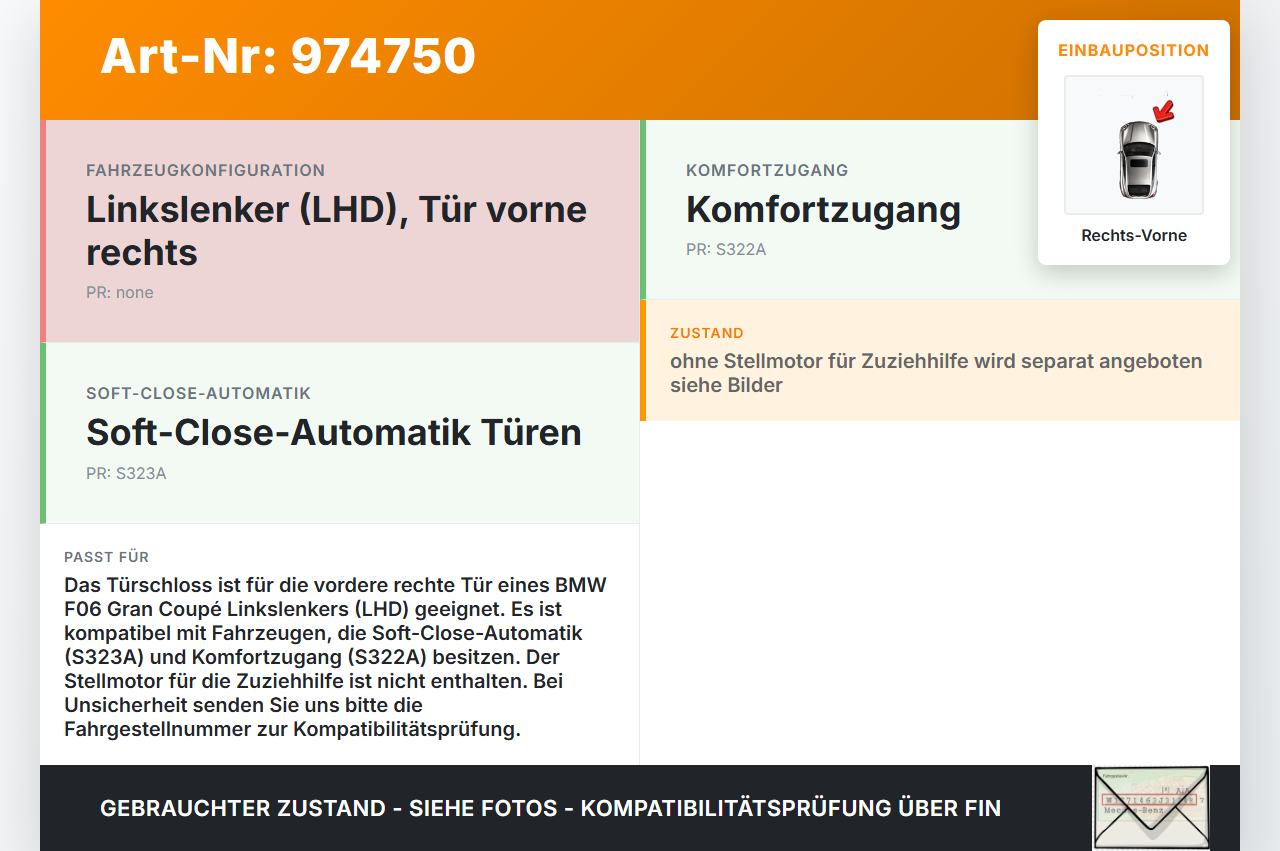Click the black footer bar mentioning FIN check
Screen dimensions: 1280x851
pyautogui.click(x=550, y=808)
